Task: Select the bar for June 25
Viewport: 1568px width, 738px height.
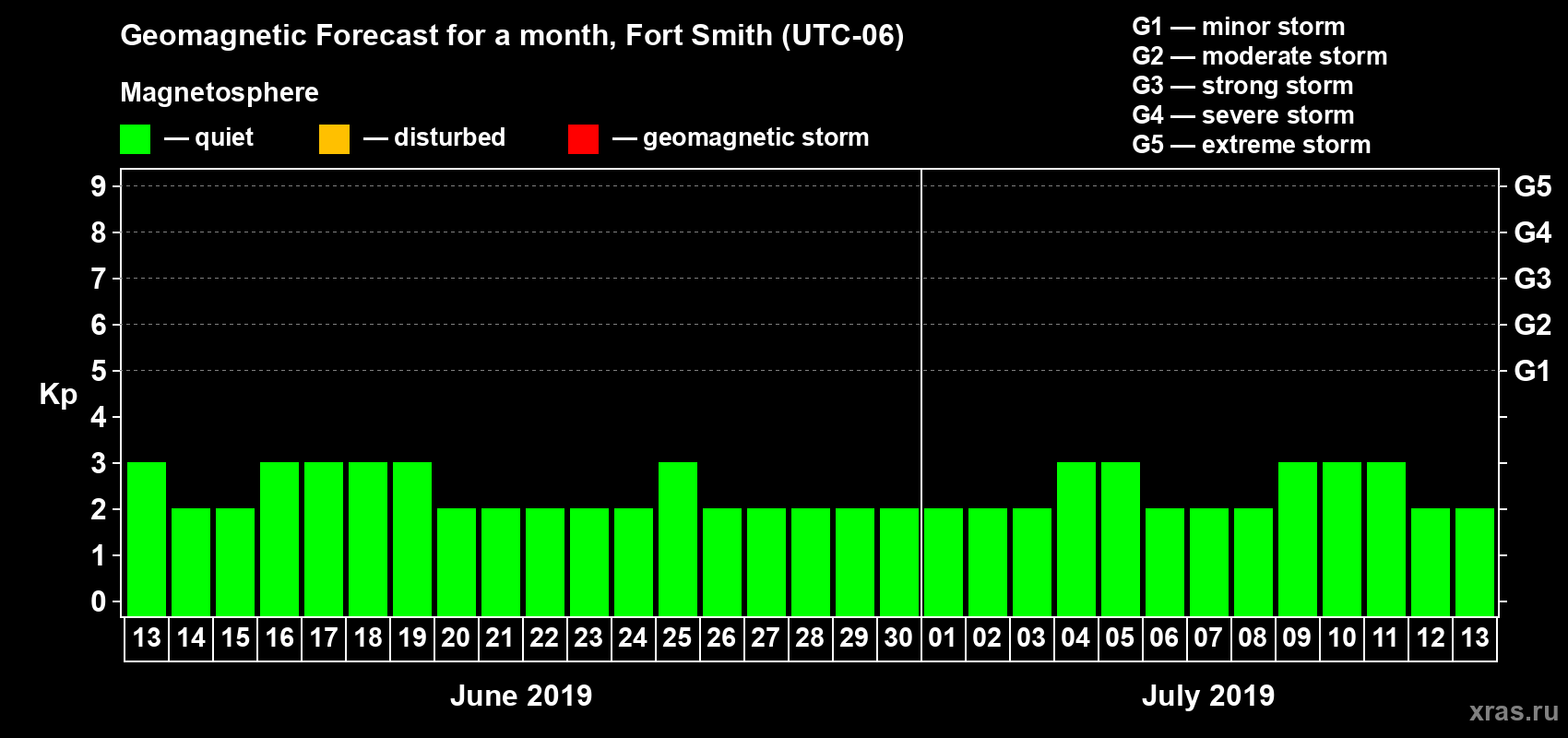Action: point(678,539)
